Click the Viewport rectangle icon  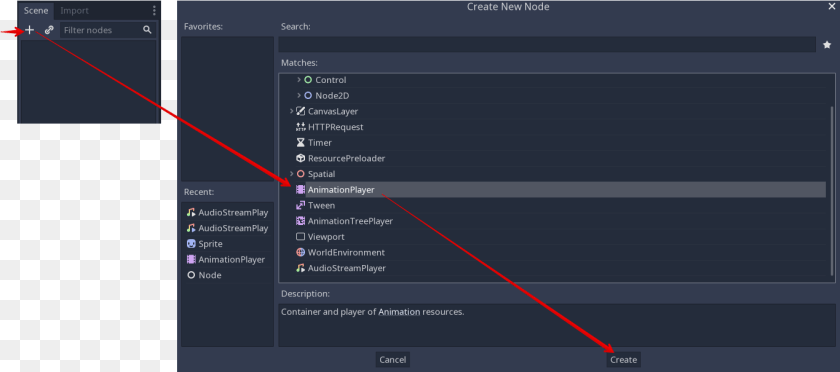point(301,236)
